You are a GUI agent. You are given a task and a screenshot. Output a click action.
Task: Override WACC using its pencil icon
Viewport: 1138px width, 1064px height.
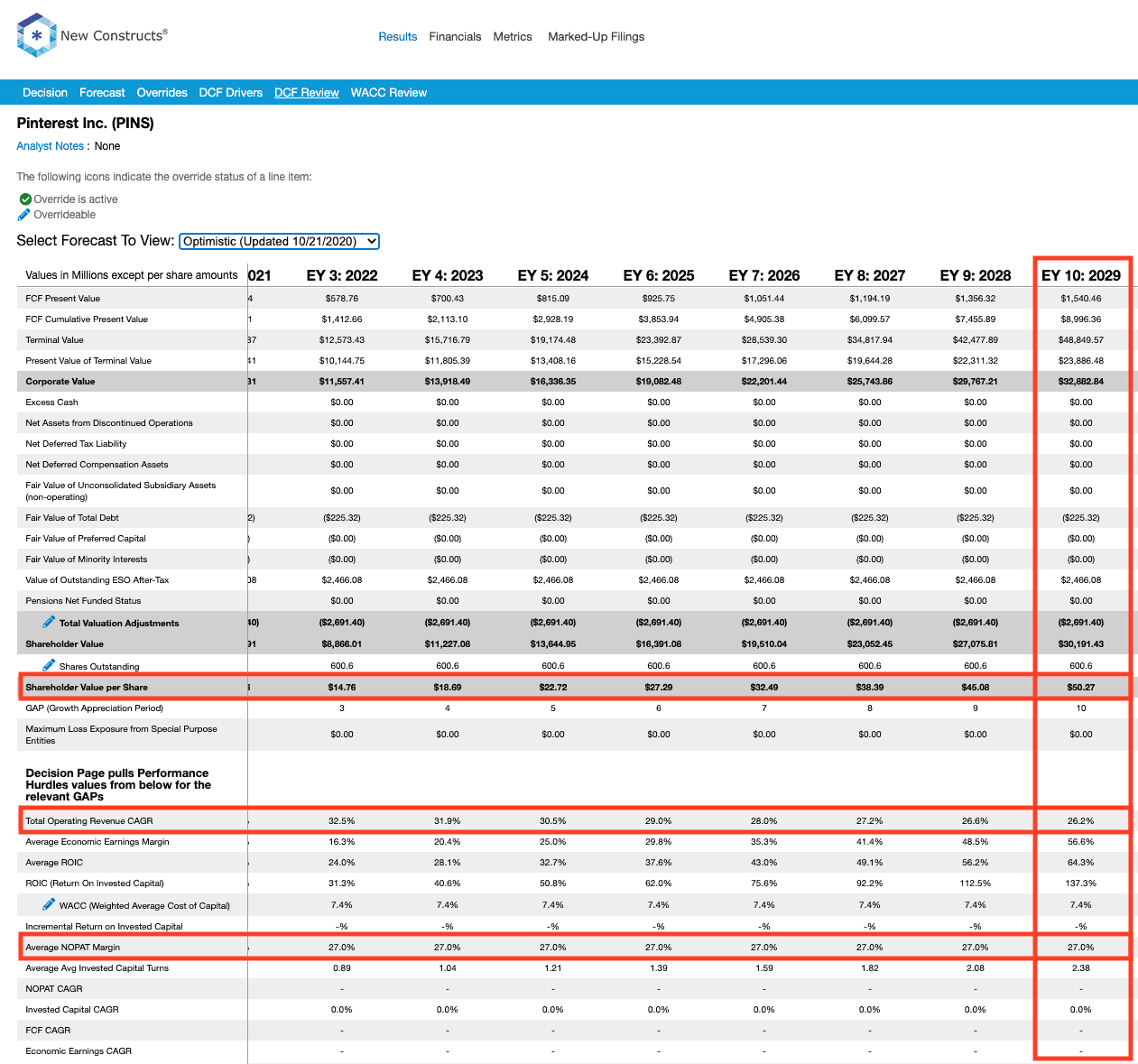(49, 904)
